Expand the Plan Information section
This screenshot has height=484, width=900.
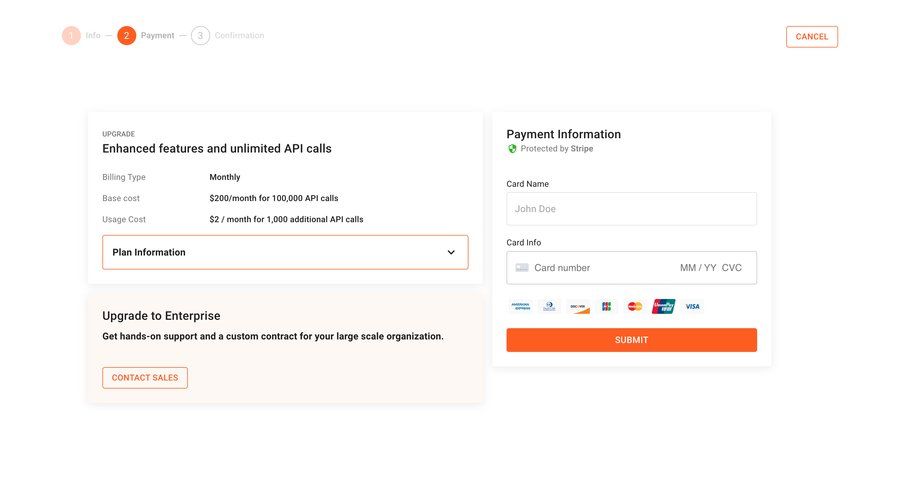click(x=285, y=252)
